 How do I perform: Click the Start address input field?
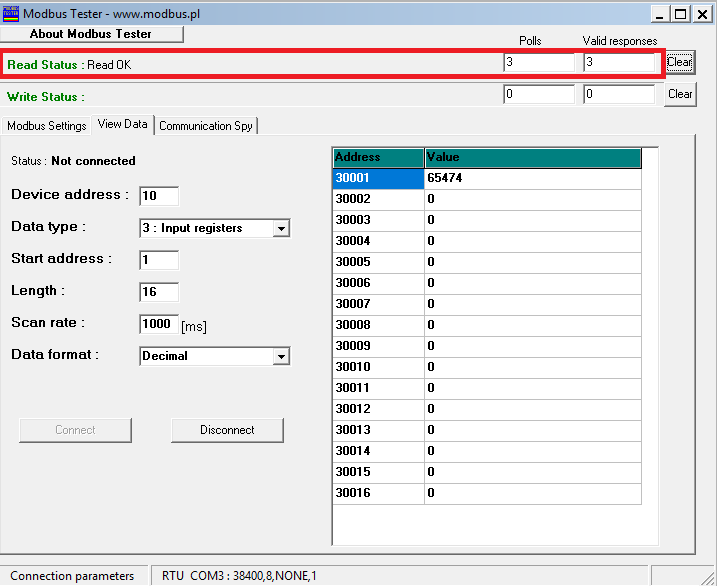click(159, 260)
